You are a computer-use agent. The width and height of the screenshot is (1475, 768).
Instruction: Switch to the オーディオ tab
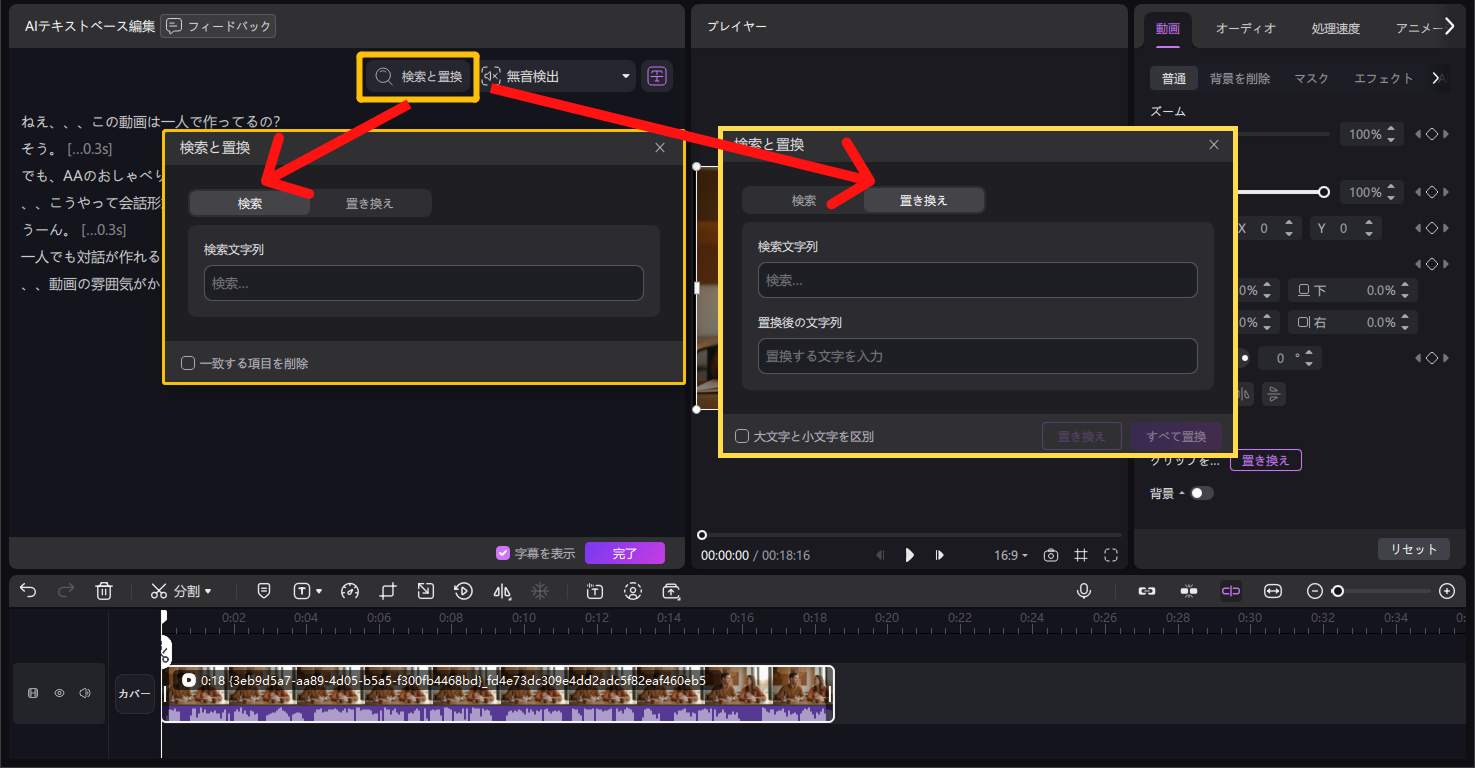coord(1246,29)
